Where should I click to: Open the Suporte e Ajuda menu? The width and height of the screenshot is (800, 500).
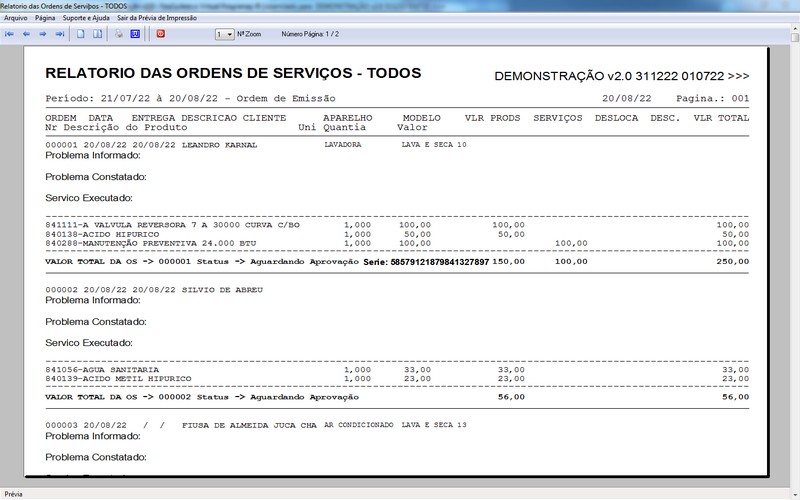86,18
